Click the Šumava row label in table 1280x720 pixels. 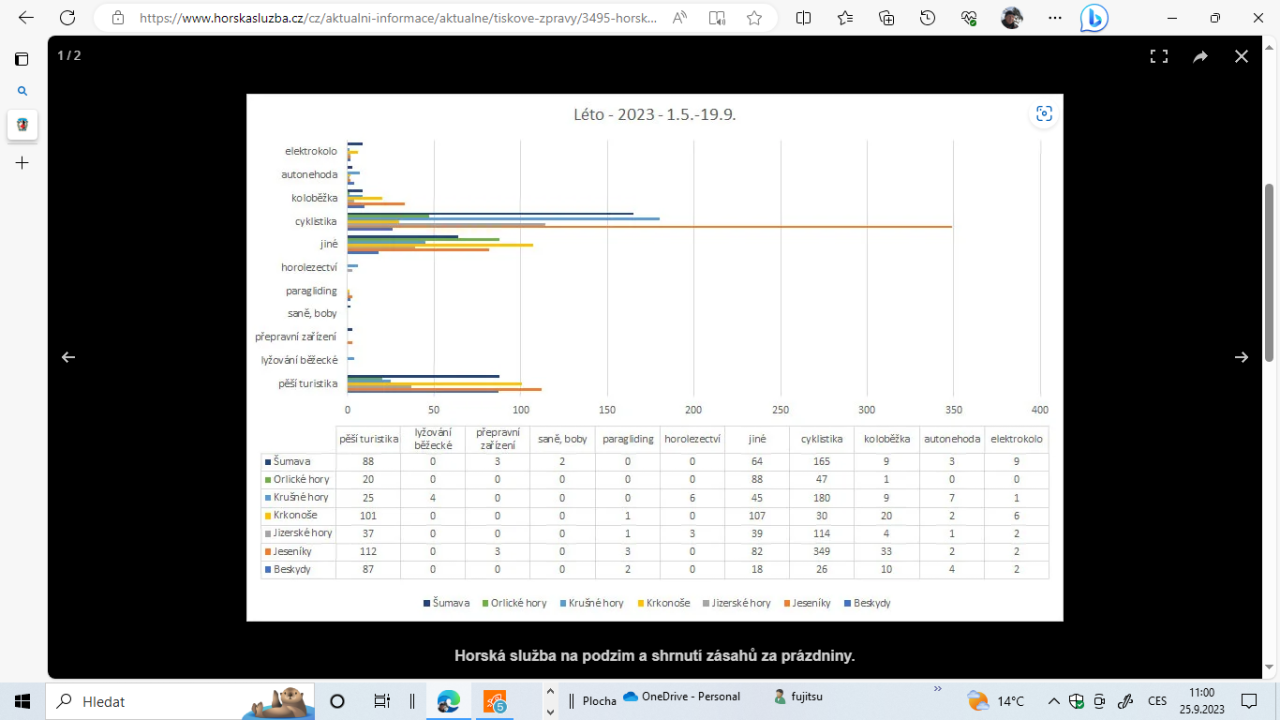292,461
